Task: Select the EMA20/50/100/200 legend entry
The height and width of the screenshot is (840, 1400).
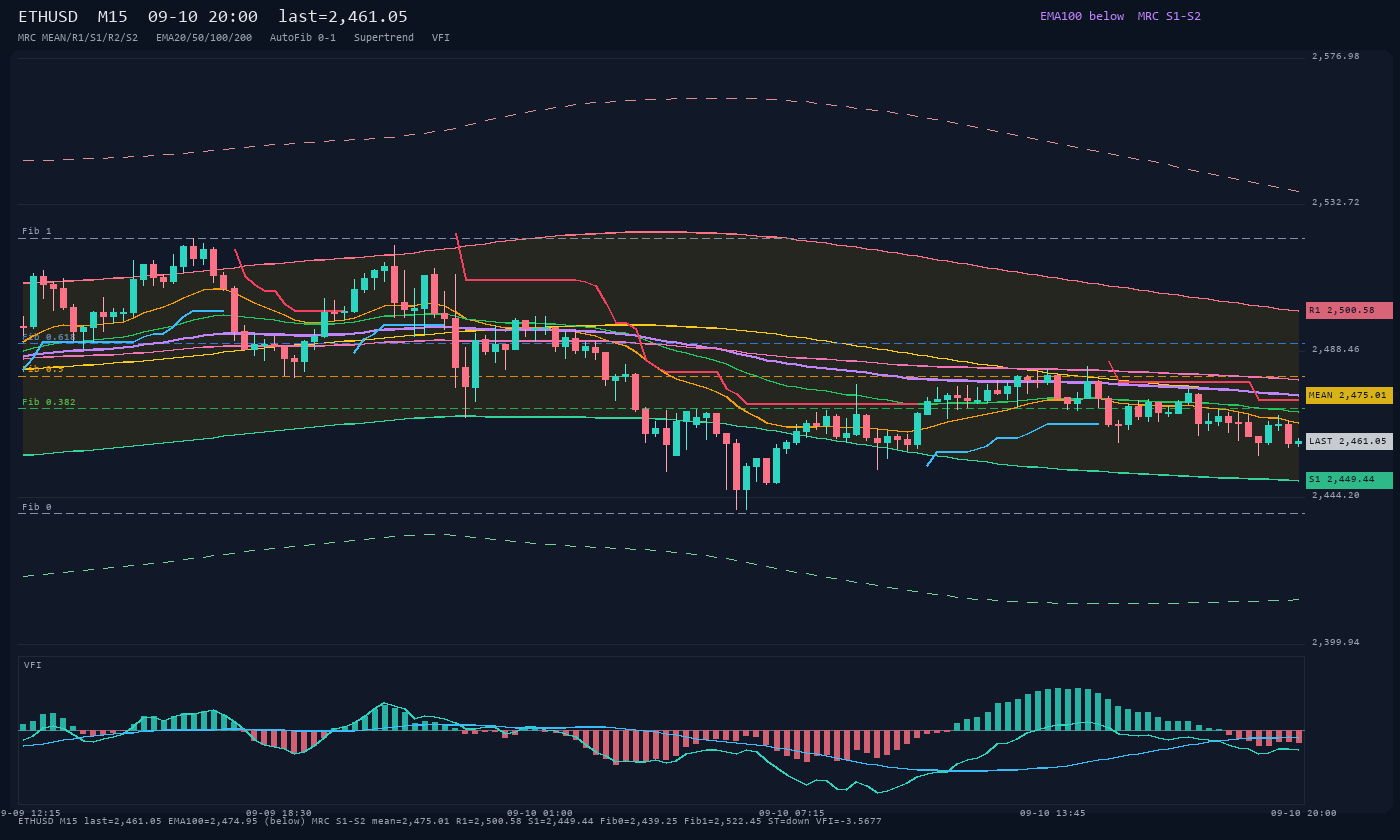Action: click(204, 38)
